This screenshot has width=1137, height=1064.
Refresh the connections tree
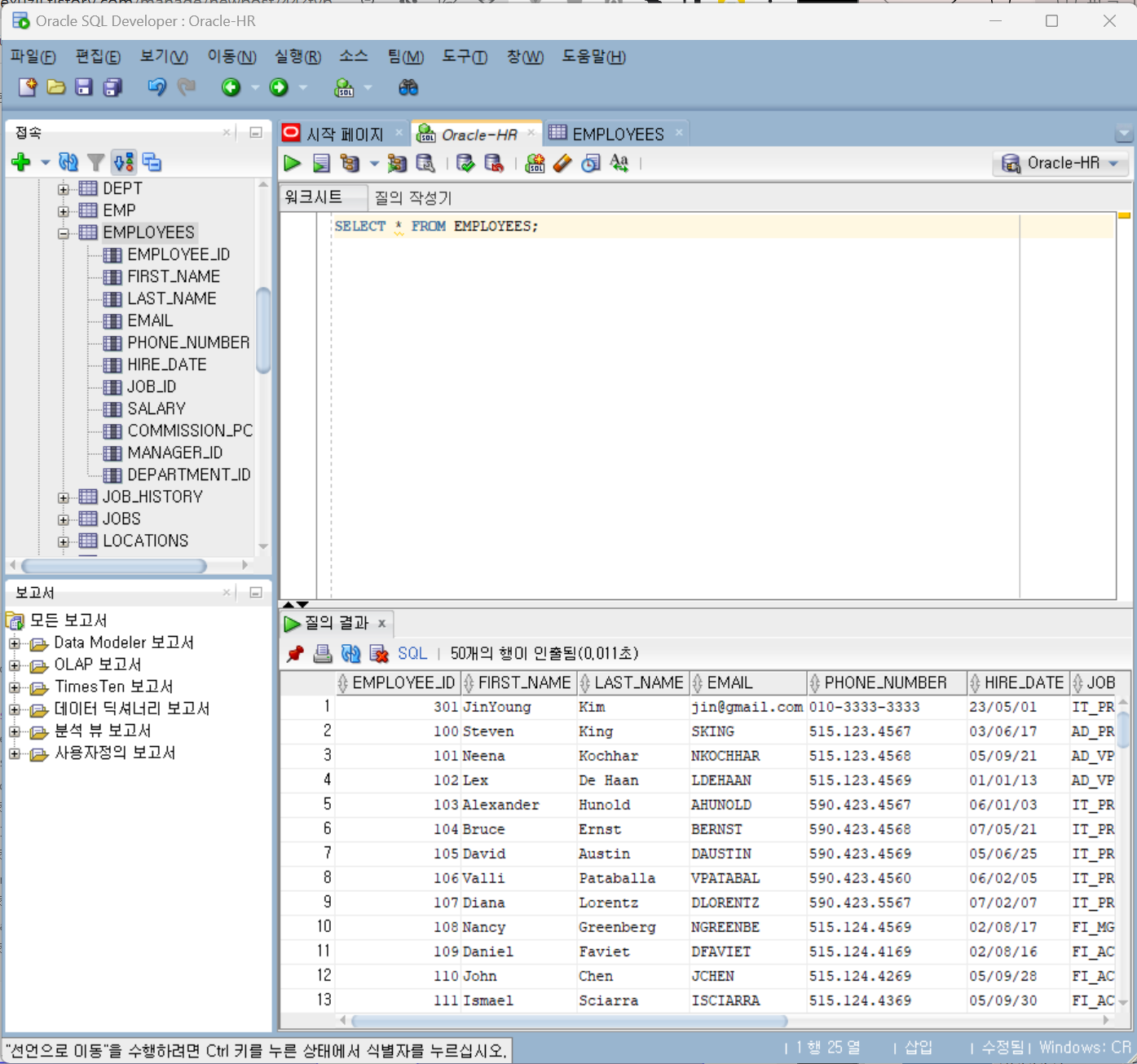(68, 162)
